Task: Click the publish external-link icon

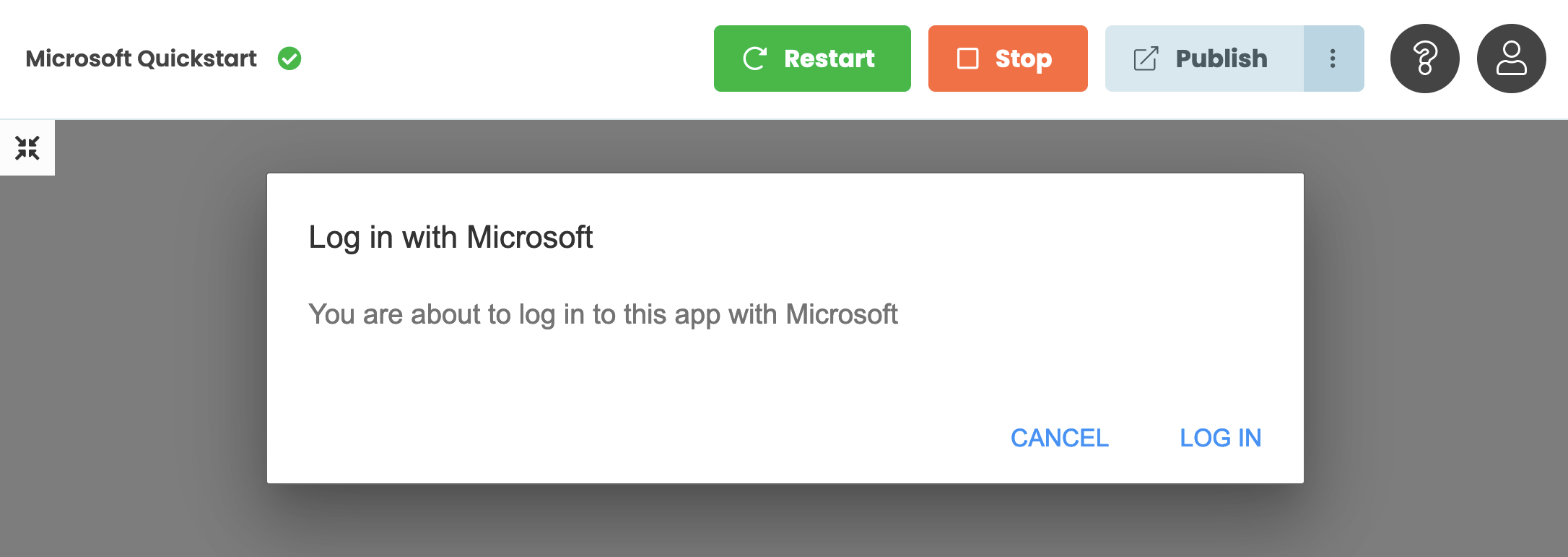Action: coord(1146,57)
